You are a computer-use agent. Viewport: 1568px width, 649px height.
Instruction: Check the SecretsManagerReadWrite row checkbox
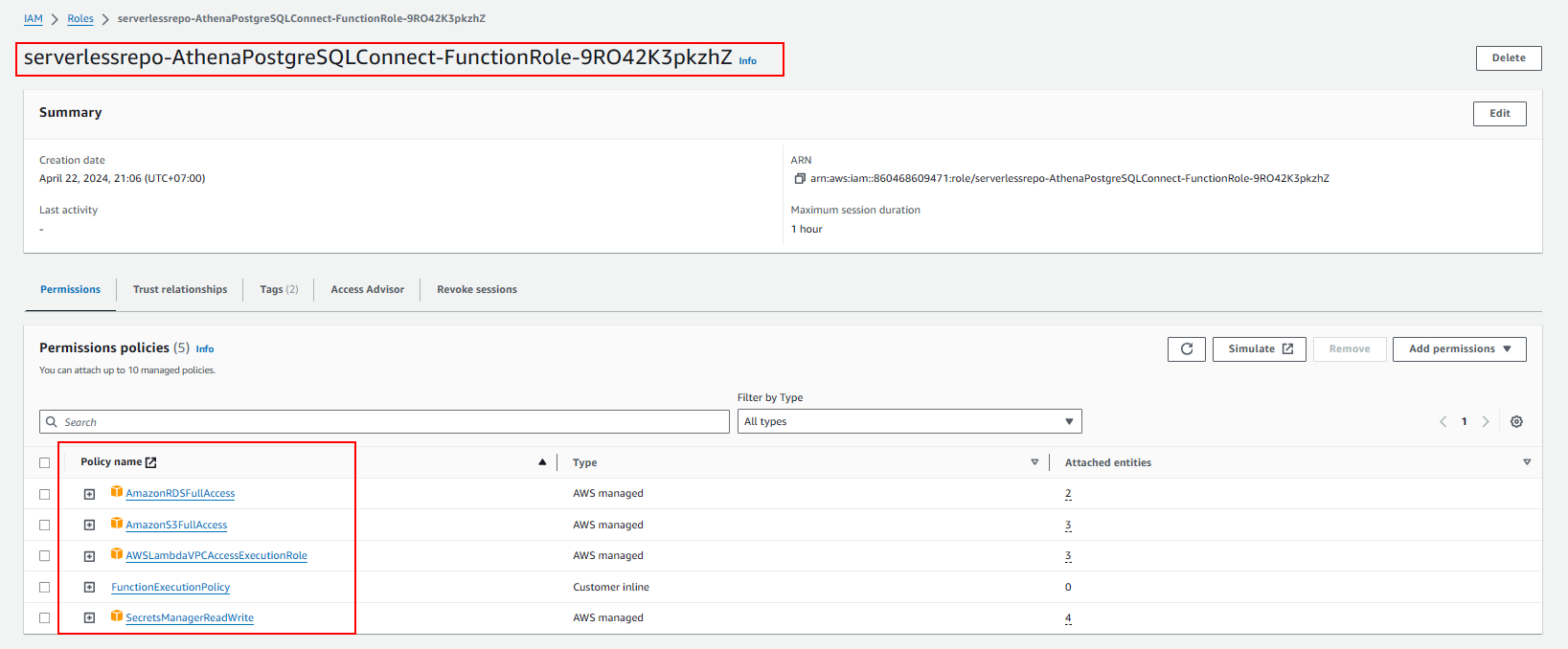click(44, 618)
